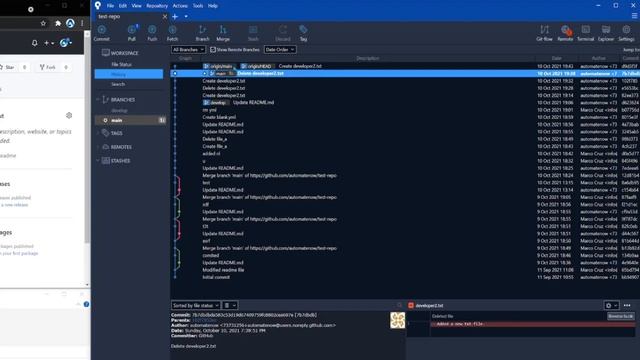Select File Status in the sidebar
This screenshot has width=640, height=360.
(x=121, y=64)
